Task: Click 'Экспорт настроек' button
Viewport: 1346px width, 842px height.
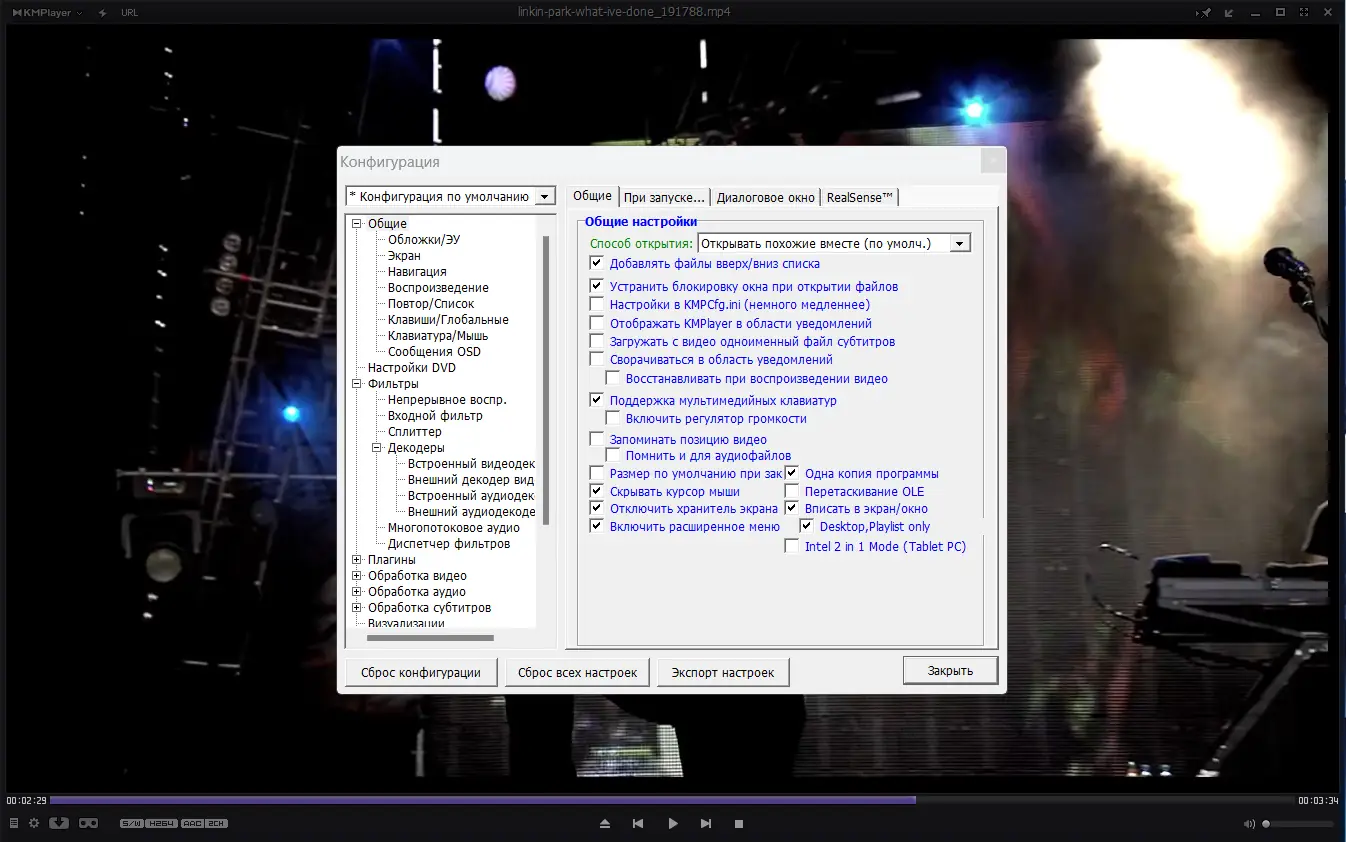Action: (x=723, y=672)
